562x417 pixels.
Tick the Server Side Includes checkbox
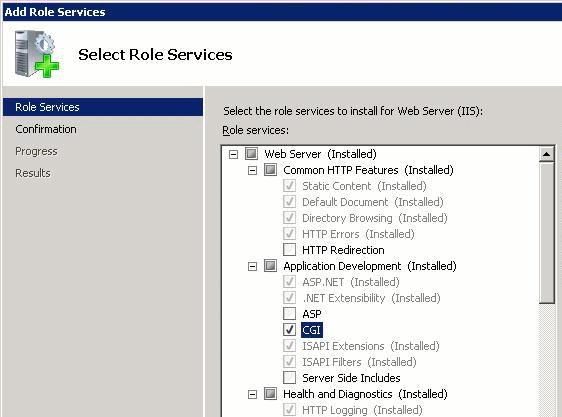click(289, 378)
